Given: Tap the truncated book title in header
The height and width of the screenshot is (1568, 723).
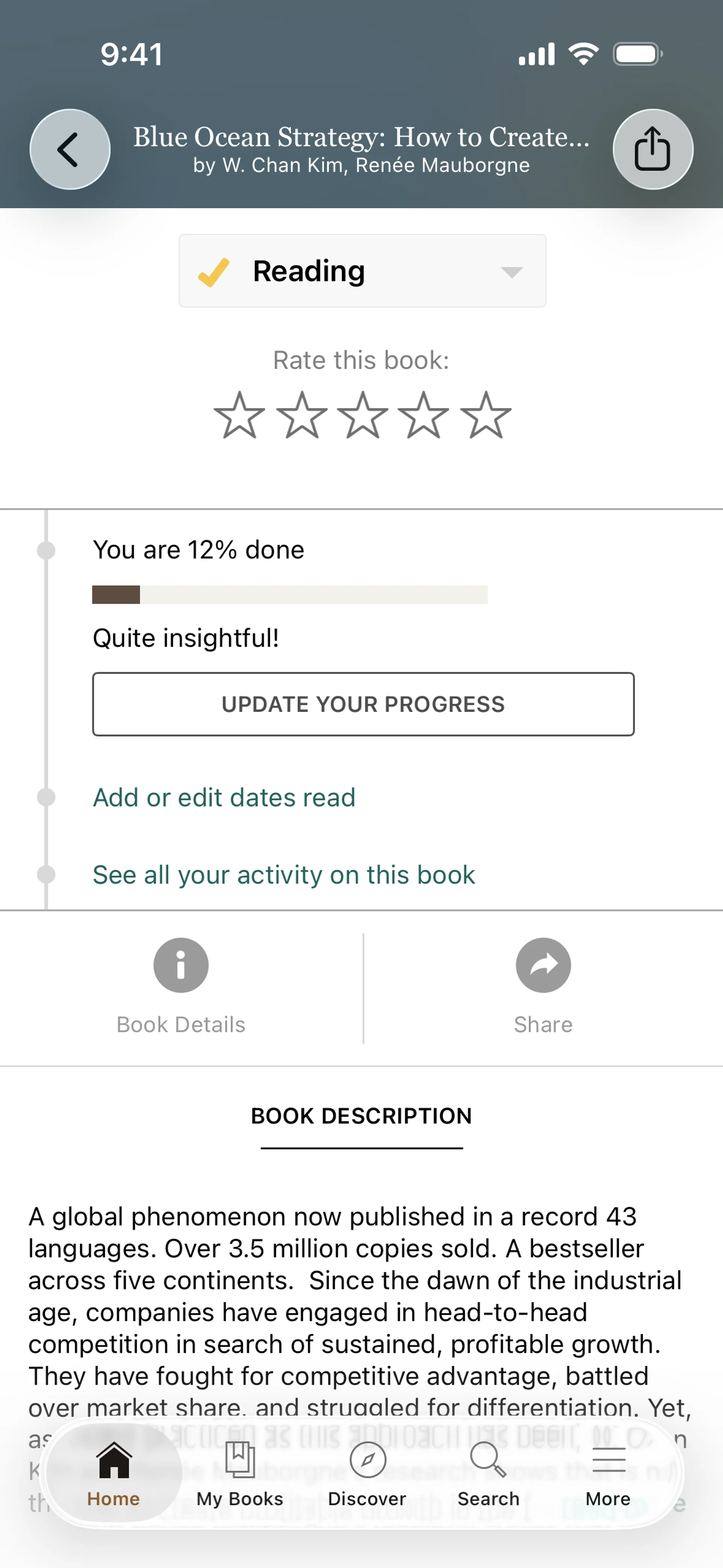Looking at the screenshot, I should pyautogui.click(x=361, y=138).
